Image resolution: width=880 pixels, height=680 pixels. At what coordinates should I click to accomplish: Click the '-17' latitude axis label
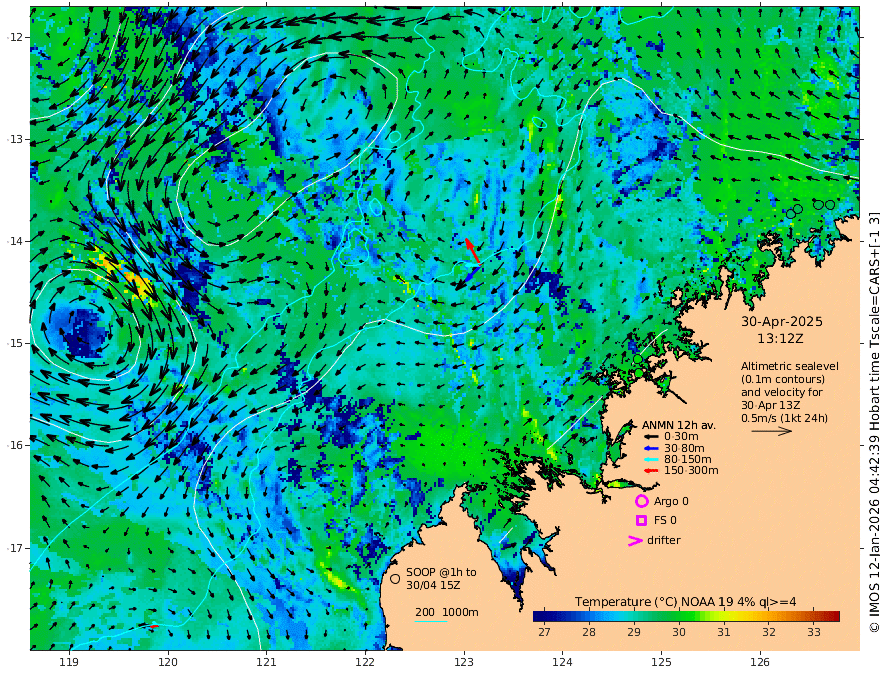pos(15,548)
